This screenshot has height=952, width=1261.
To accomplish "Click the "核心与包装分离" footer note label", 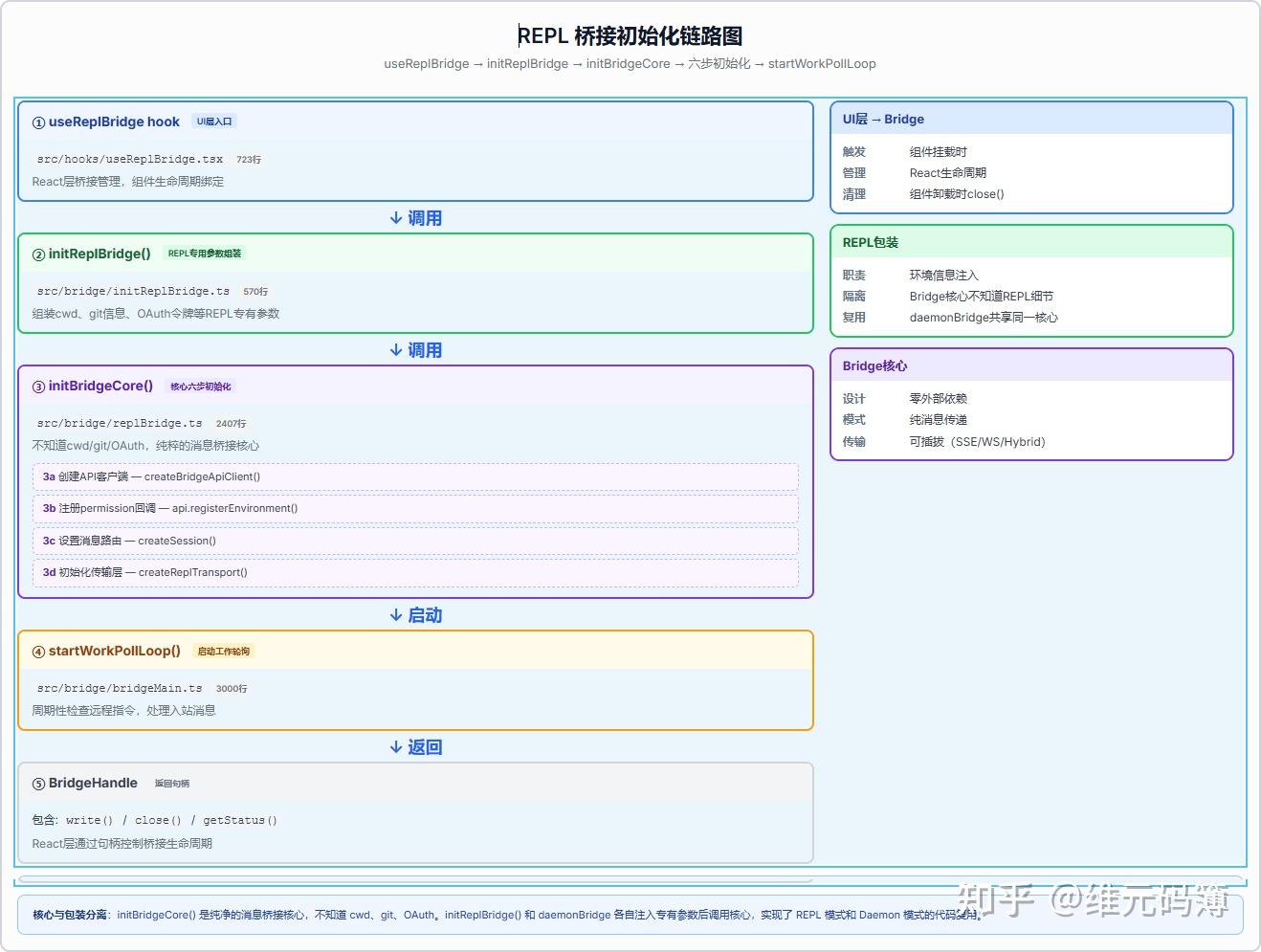I will (72, 915).
